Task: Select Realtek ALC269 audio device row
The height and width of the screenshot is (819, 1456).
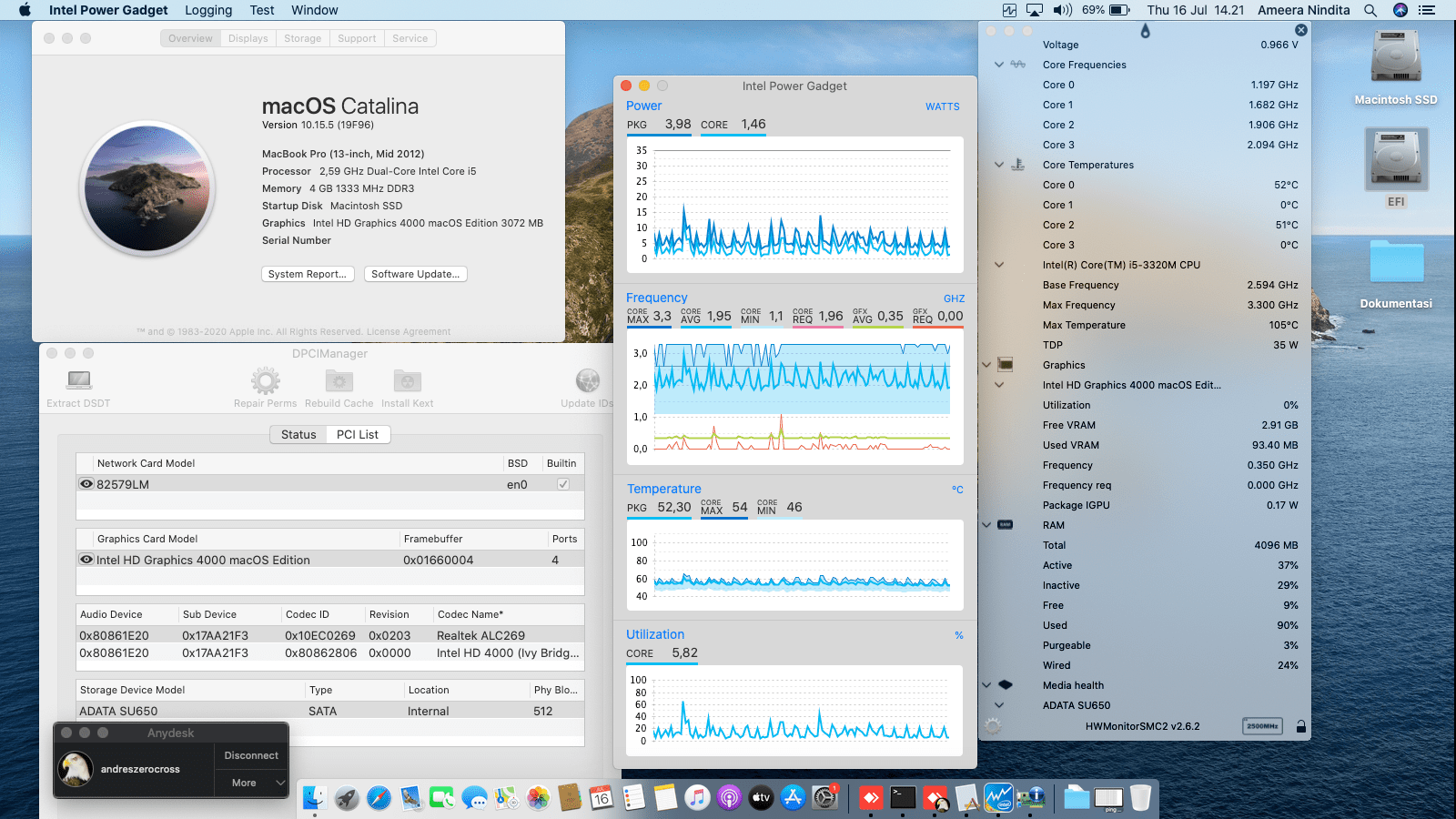Action: [x=330, y=635]
